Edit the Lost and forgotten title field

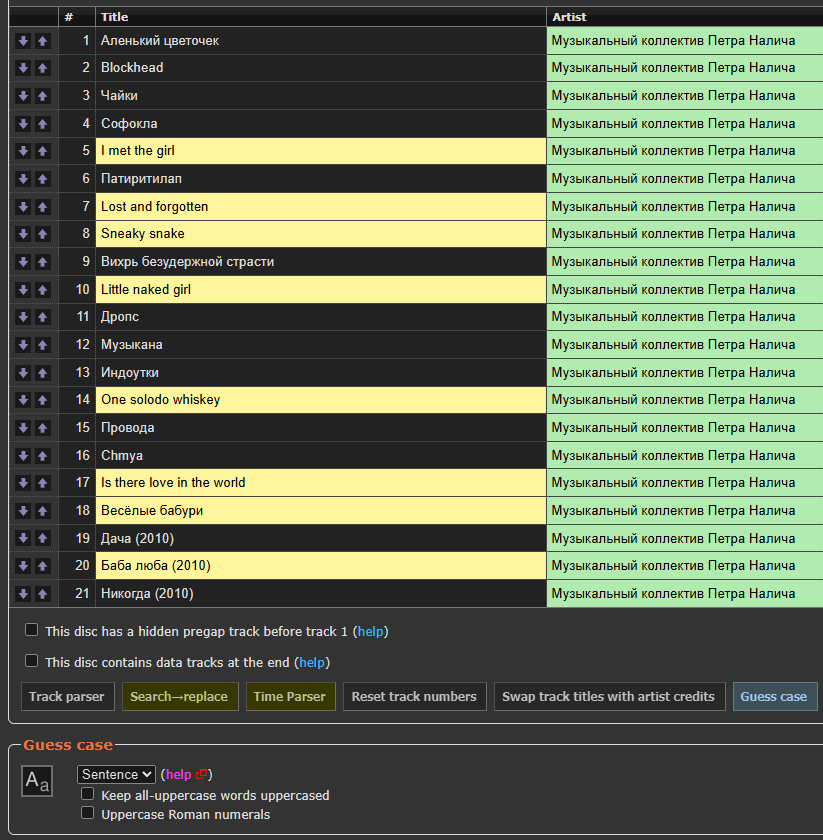coord(320,207)
